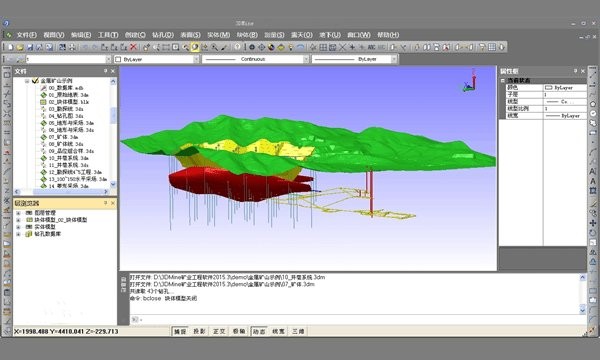Viewport: 600px width, 360px height.
Task: Click the file panel vertical scrollbar down arrow
Action: [x=113, y=184]
